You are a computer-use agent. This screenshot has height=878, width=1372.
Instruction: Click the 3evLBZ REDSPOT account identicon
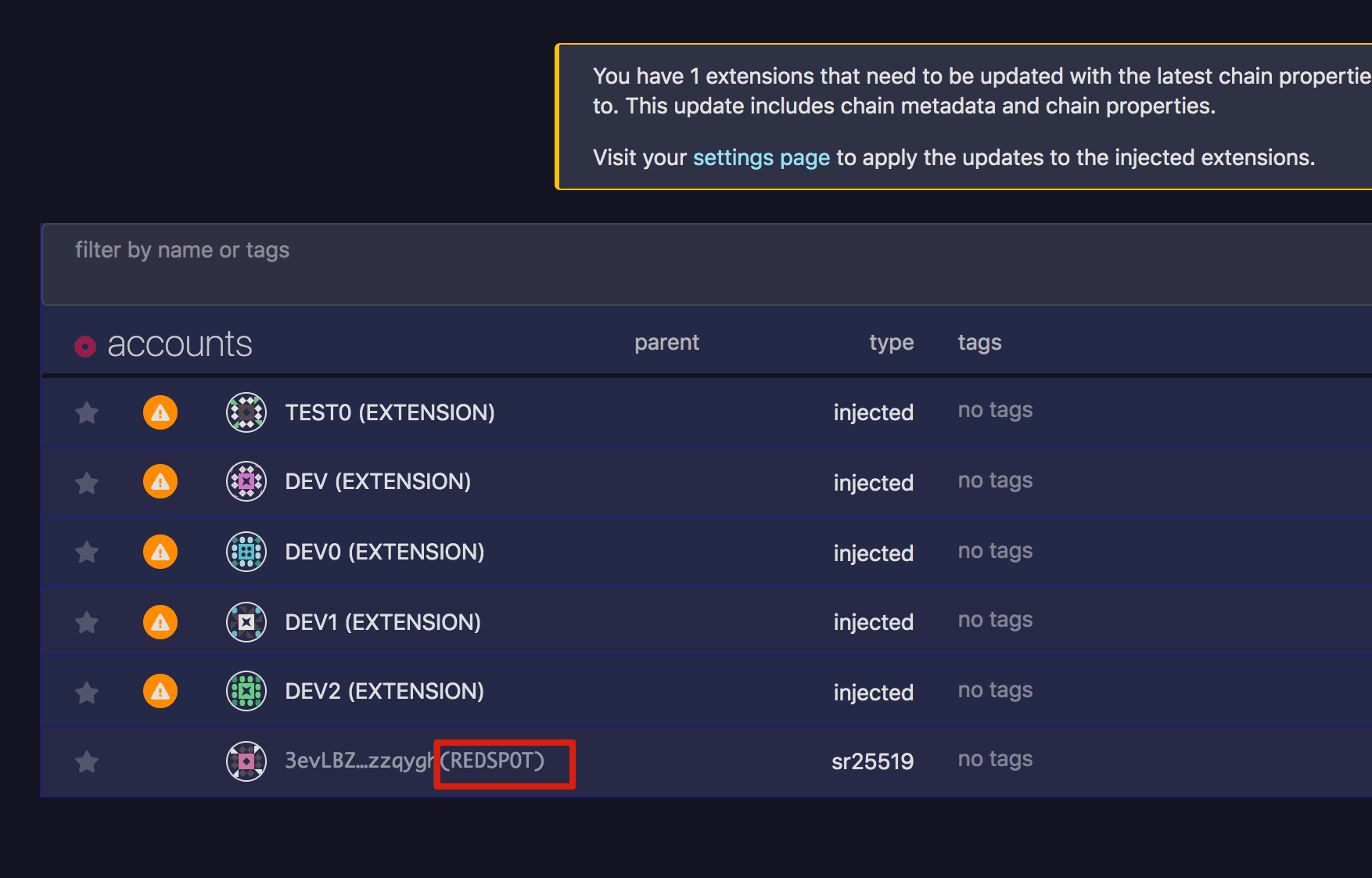pos(246,761)
